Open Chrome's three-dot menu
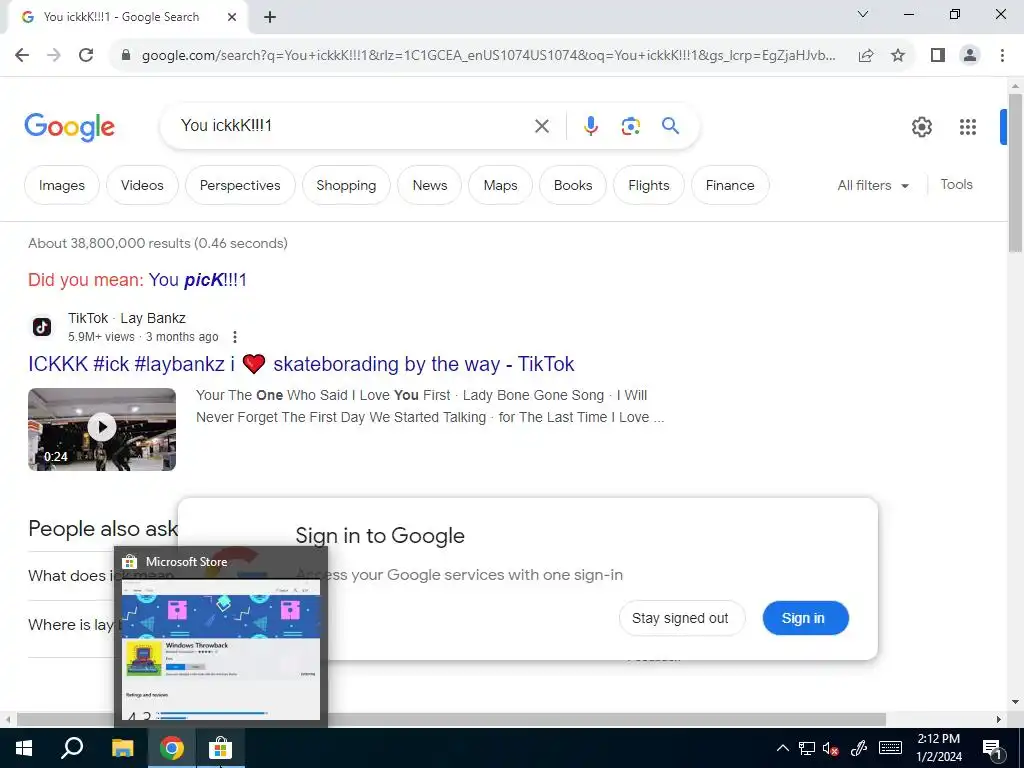 [x=1002, y=56]
